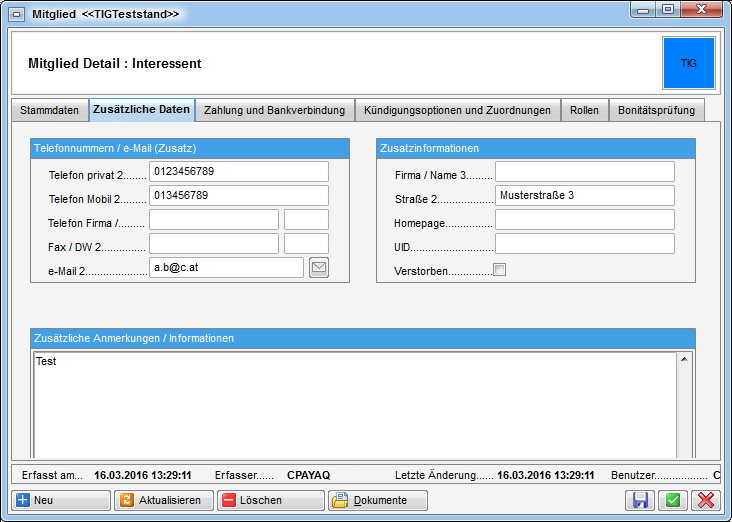732x522 pixels.
Task: Click the Firma / Name 3 field
Action: click(585, 171)
